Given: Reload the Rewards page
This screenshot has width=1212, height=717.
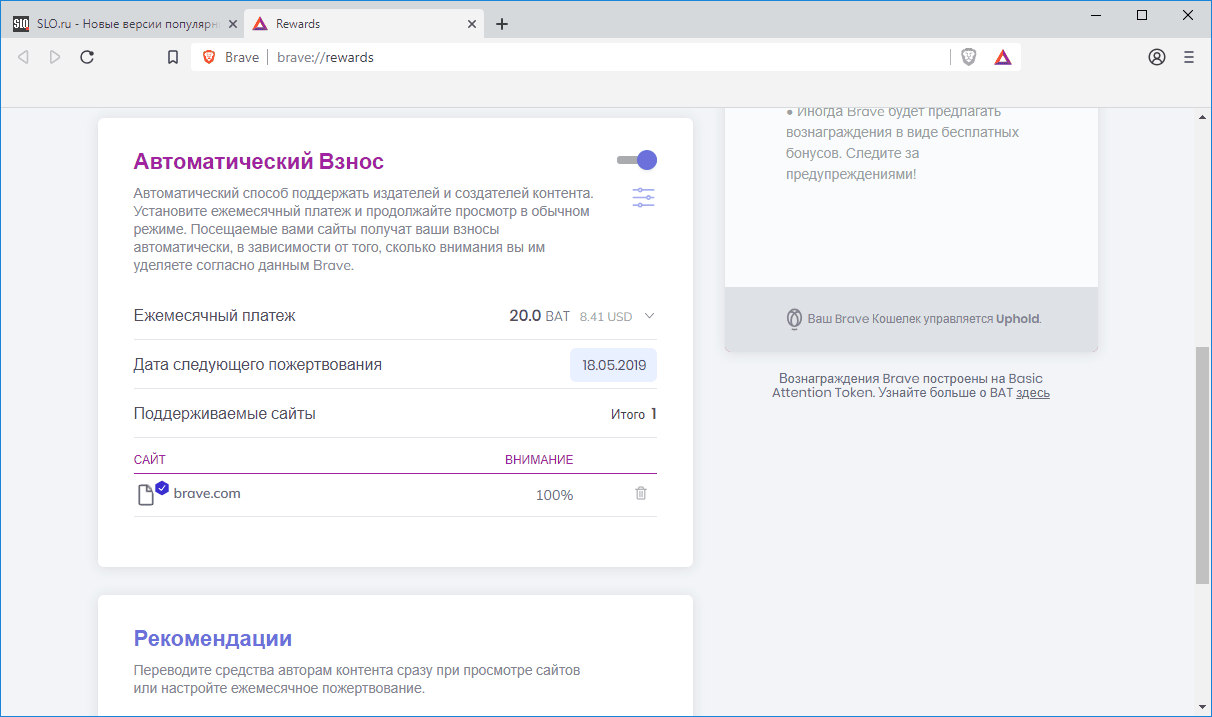Looking at the screenshot, I should point(87,57).
